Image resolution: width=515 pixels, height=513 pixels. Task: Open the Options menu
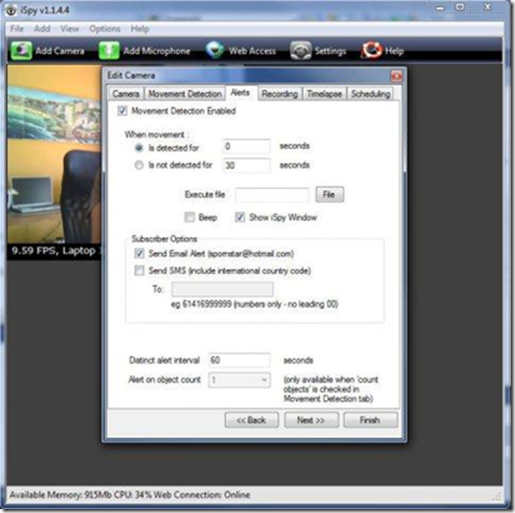(105, 29)
